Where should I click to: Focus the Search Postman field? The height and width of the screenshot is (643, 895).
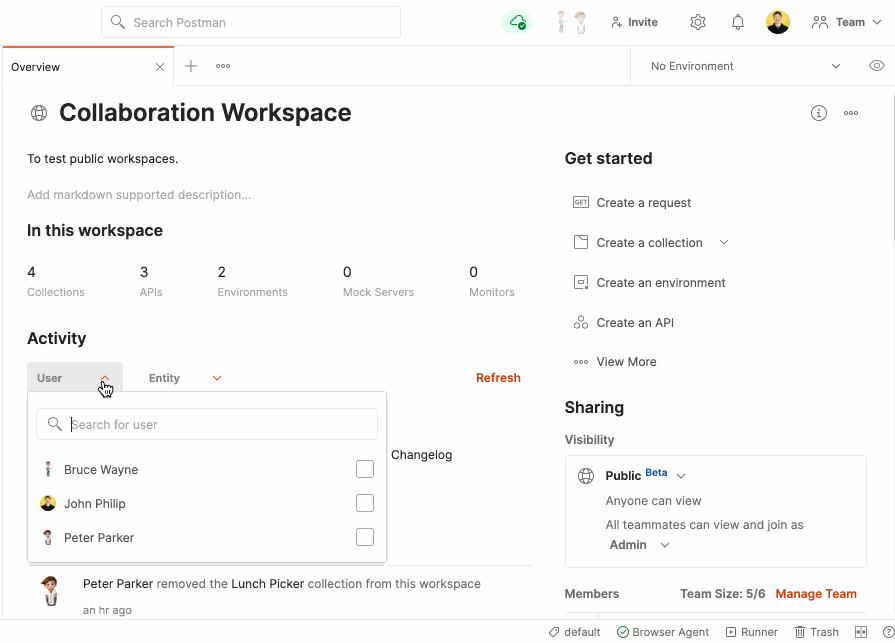pos(251,22)
